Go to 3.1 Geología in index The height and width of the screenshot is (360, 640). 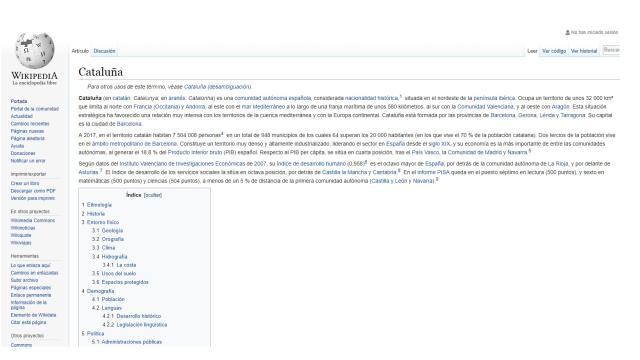(112, 231)
